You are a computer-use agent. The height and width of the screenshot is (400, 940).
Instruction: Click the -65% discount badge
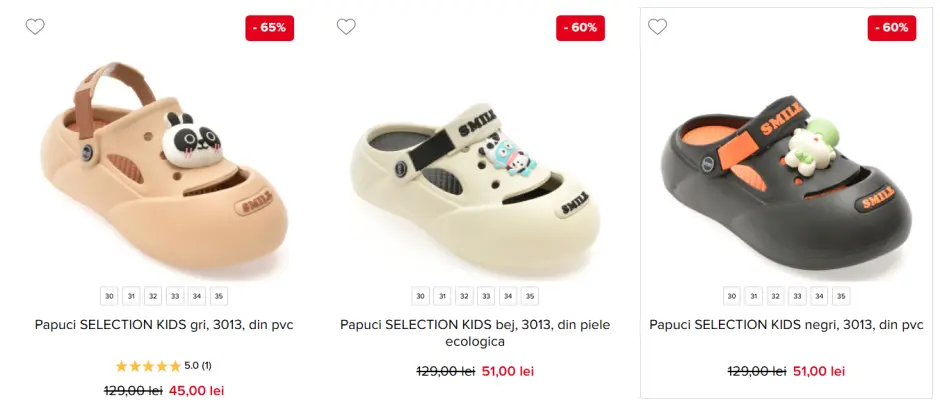(x=269, y=28)
